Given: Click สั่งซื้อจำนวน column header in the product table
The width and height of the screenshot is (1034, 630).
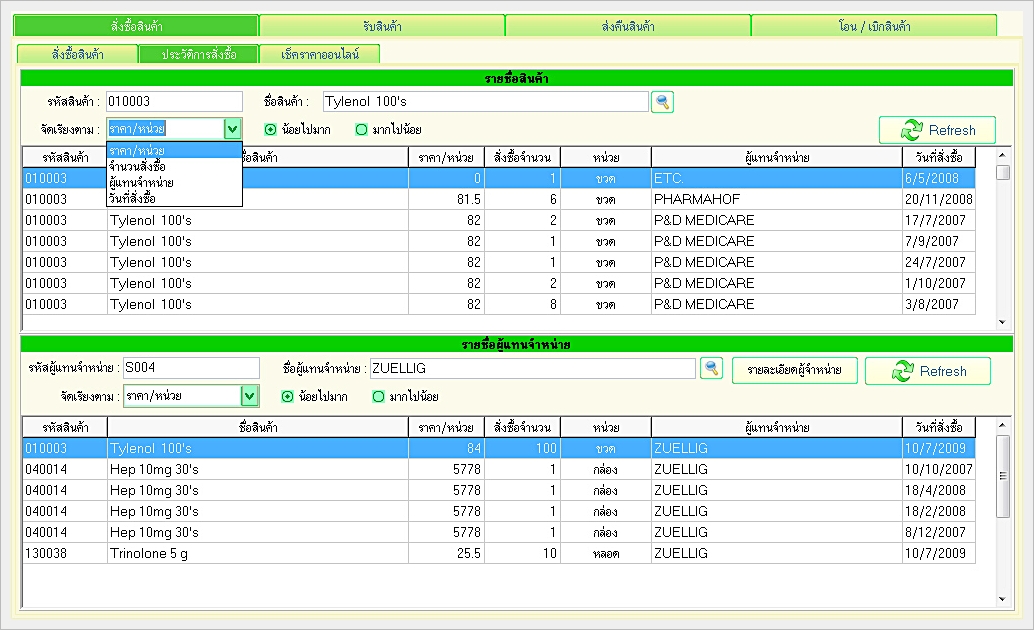Looking at the screenshot, I should 522,158.
